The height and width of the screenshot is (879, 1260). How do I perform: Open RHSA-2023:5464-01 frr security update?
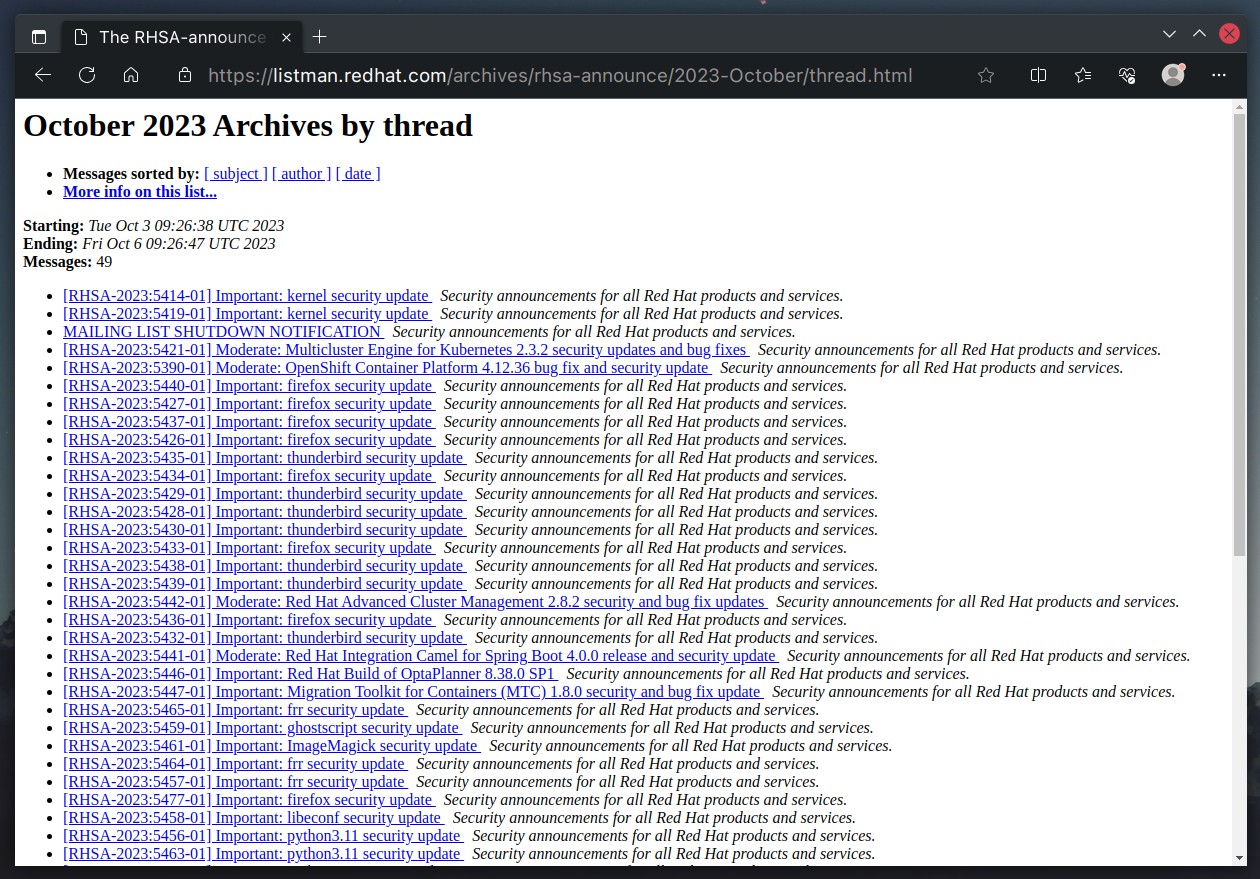pyautogui.click(x=235, y=764)
